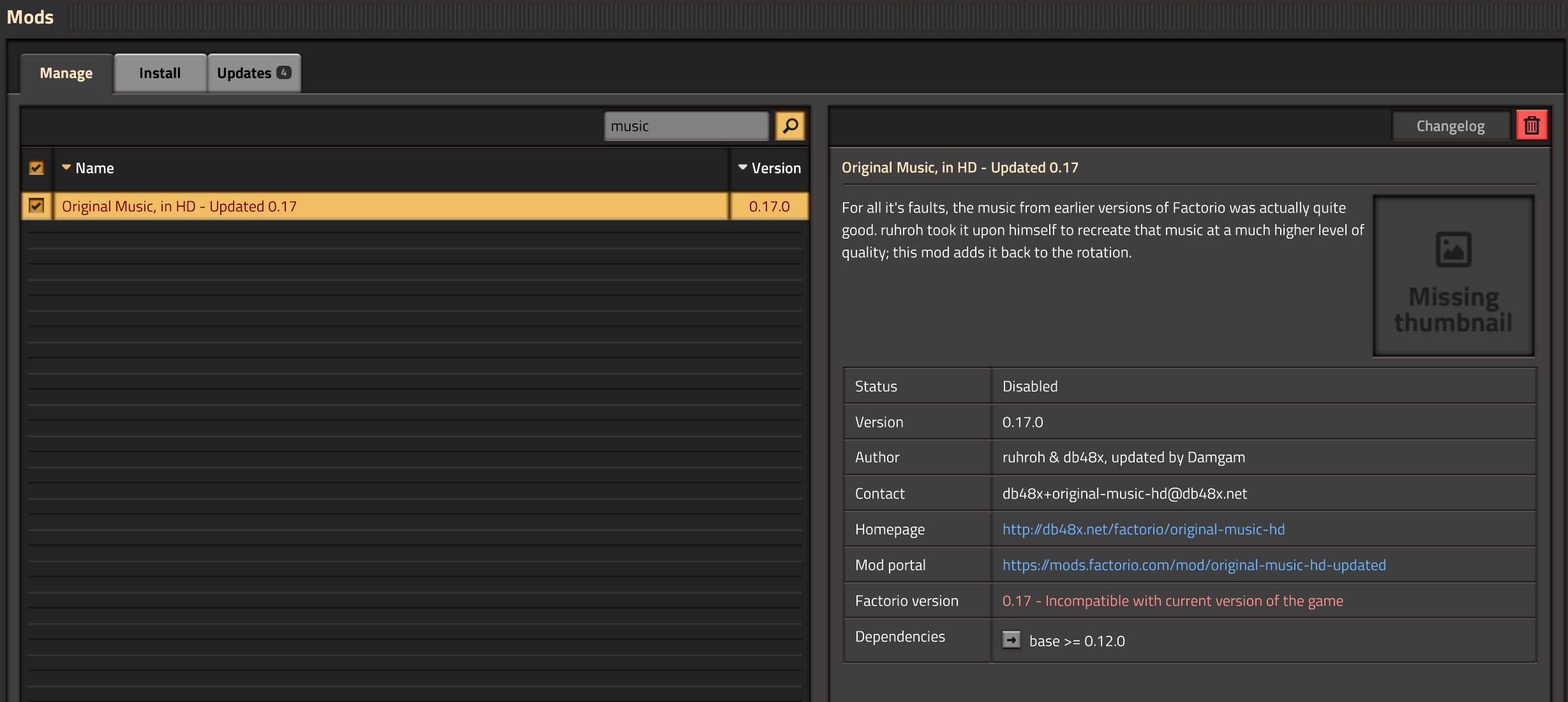This screenshot has height=702, width=1568.
Task: Sort mods by Version column
Action: (770, 168)
